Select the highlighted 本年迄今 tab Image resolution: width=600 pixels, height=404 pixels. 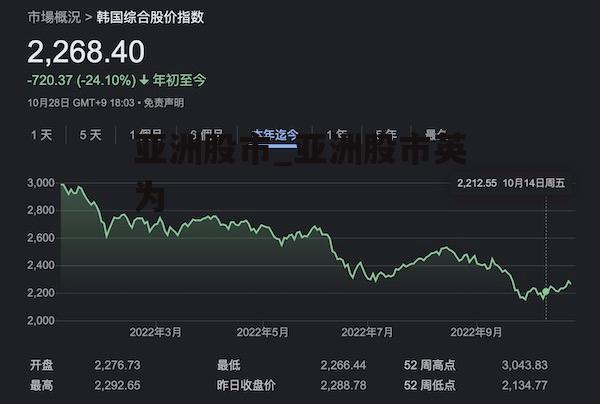(x=274, y=135)
